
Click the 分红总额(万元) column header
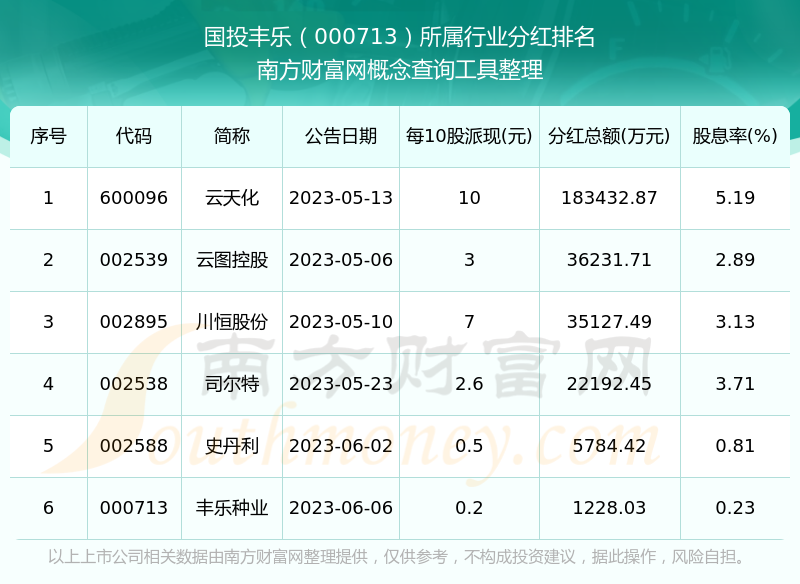pos(609,136)
